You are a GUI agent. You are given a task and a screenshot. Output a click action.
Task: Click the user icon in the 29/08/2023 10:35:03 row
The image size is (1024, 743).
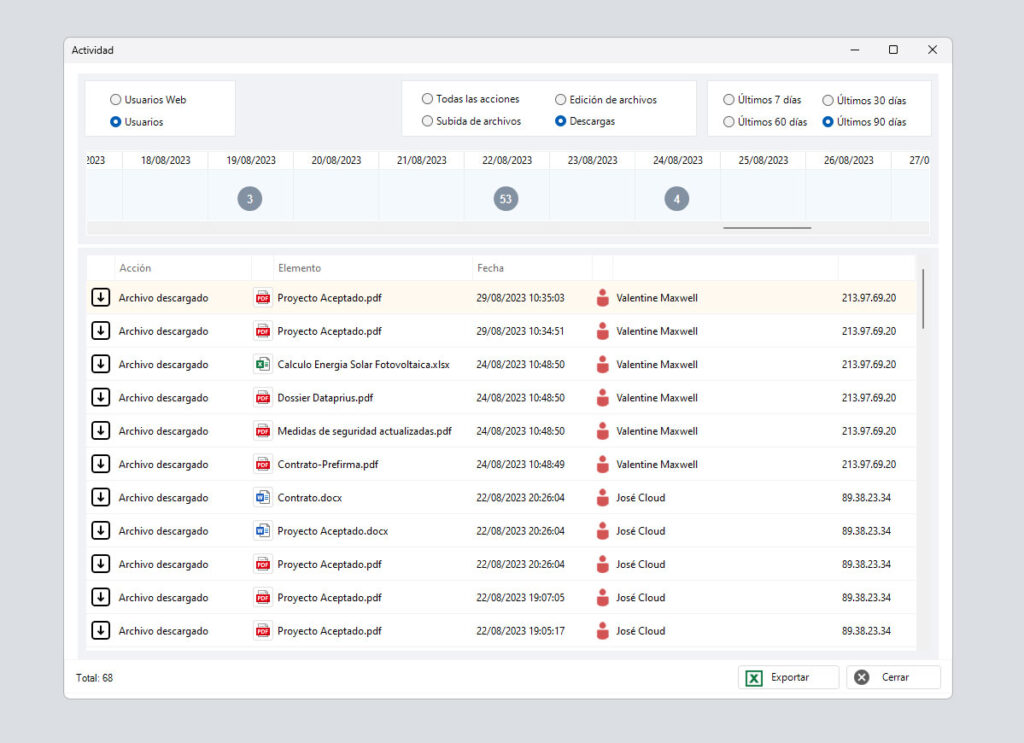pyautogui.click(x=603, y=297)
